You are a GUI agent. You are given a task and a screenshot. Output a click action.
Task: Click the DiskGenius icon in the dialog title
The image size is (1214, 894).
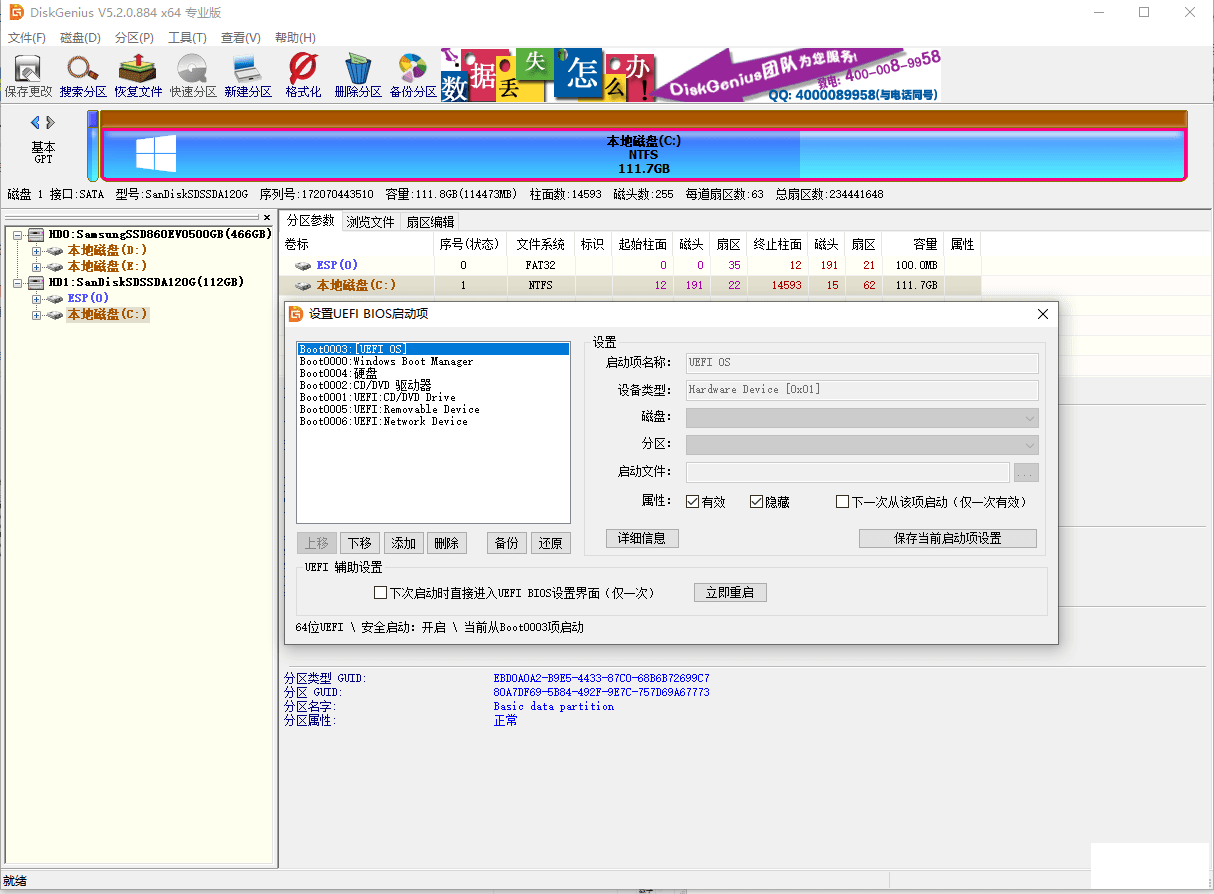[x=296, y=314]
